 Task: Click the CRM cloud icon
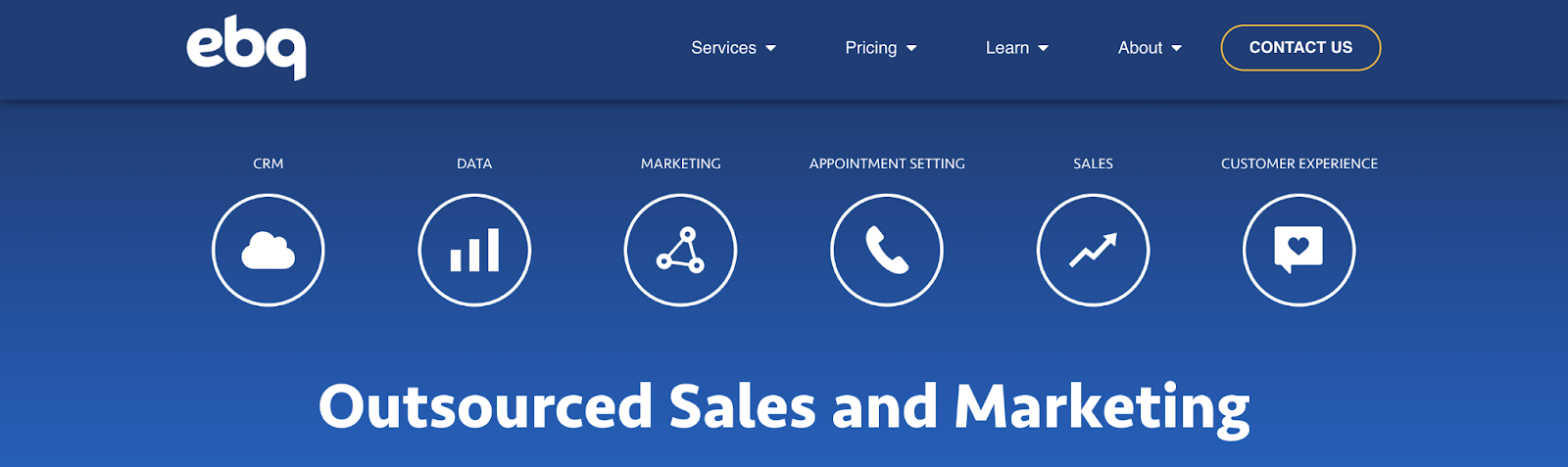point(269,251)
